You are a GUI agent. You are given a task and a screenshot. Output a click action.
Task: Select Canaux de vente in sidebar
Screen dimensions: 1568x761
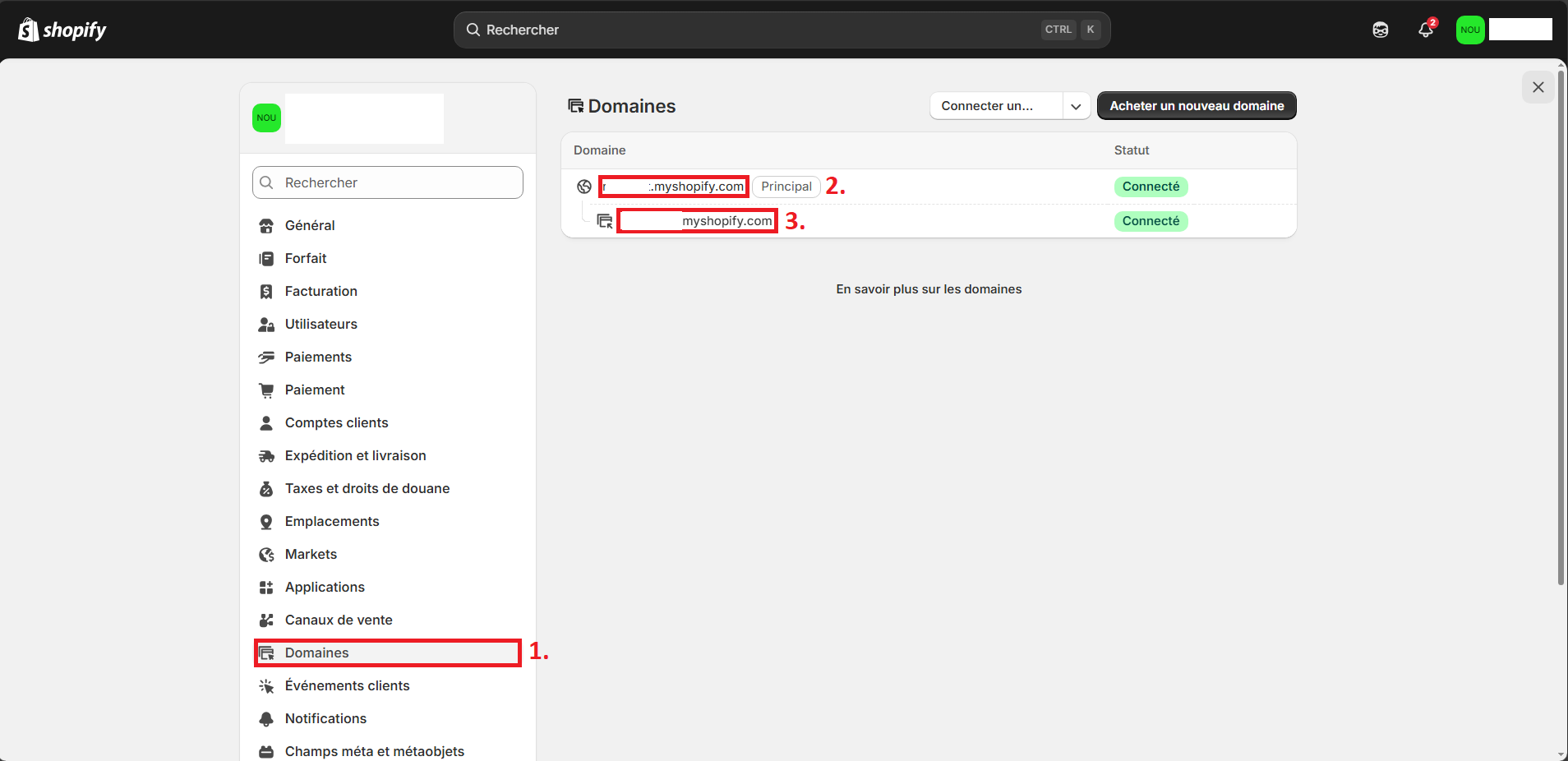[x=339, y=620]
